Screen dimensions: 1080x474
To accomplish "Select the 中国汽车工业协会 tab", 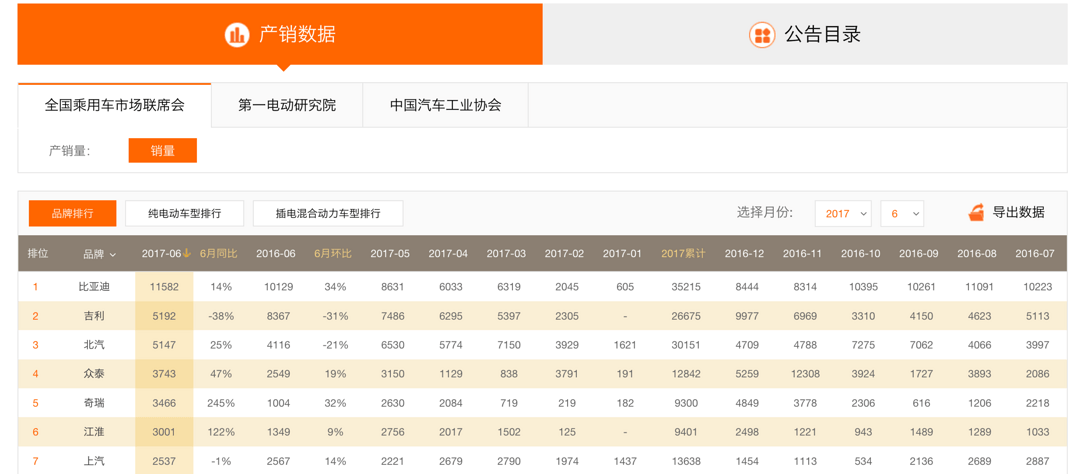I will click(x=446, y=105).
